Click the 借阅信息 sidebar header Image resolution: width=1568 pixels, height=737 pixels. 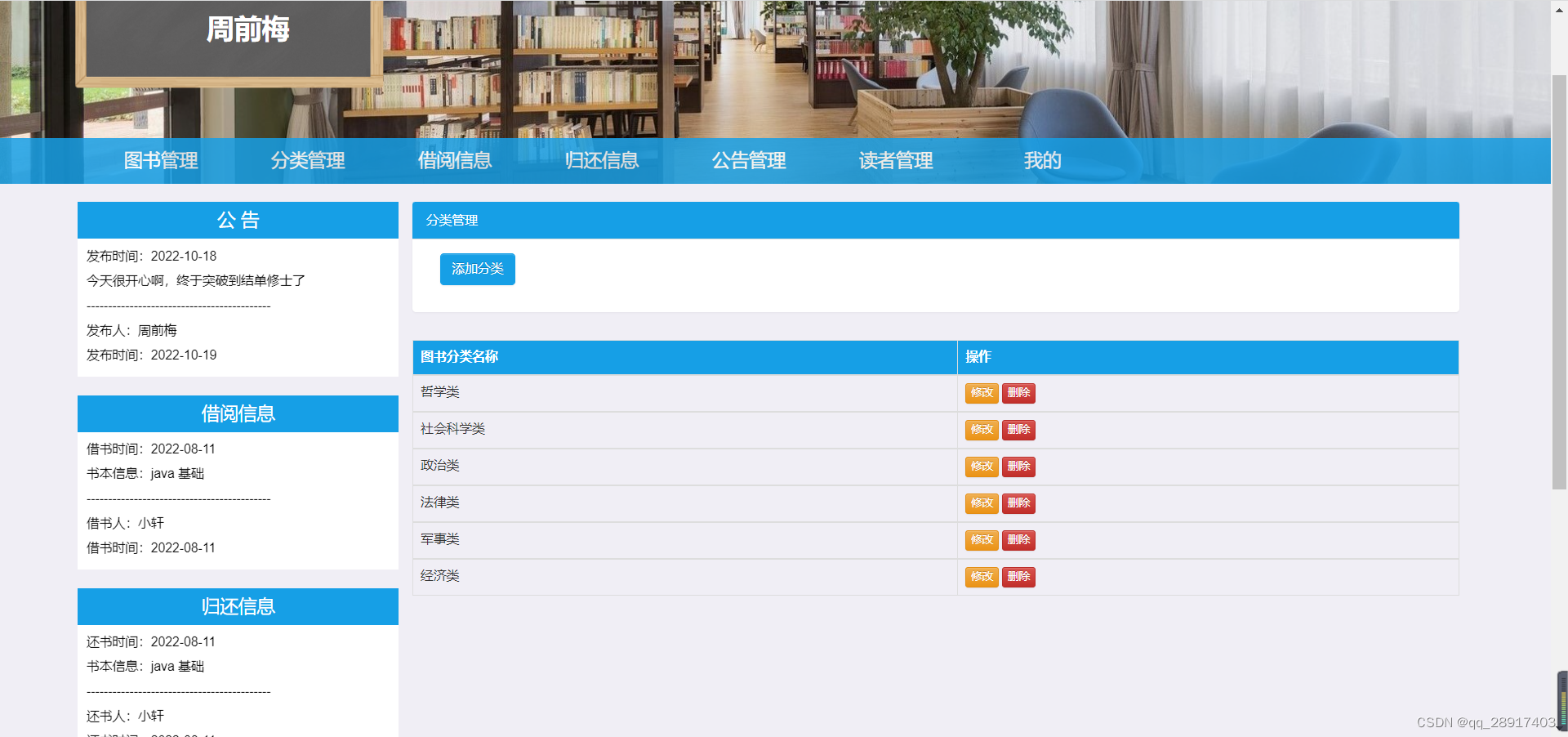pyautogui.click(x=238, y=413)
